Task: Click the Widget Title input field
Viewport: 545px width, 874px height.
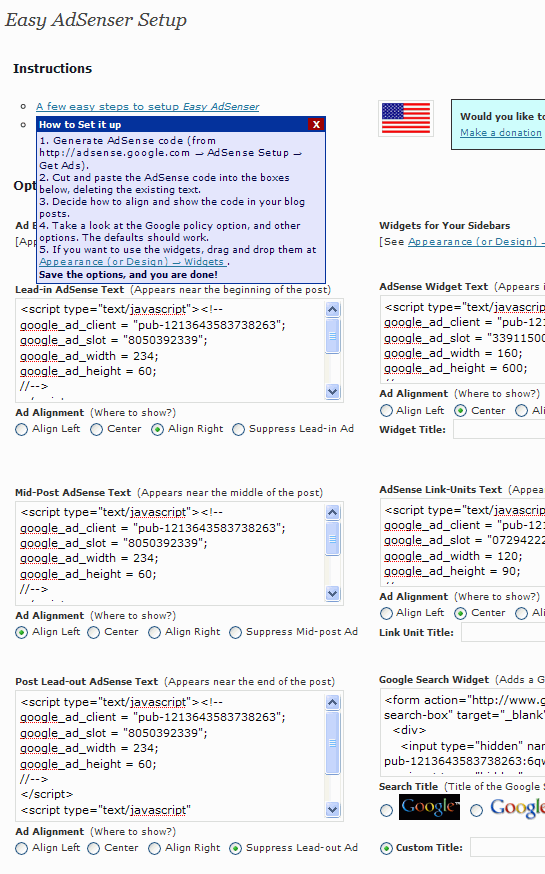Action: click(499, 430)
